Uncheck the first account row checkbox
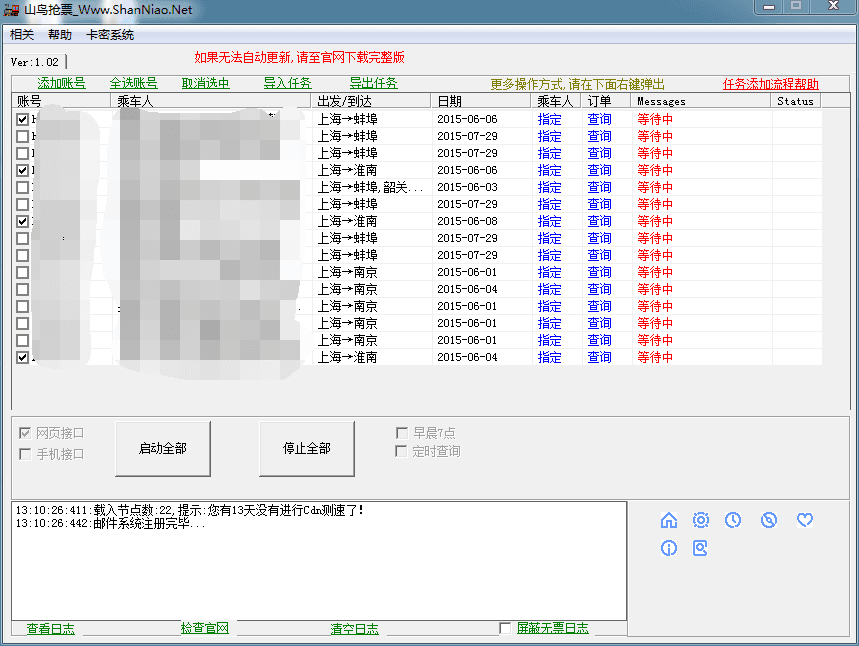 [23, 119]
